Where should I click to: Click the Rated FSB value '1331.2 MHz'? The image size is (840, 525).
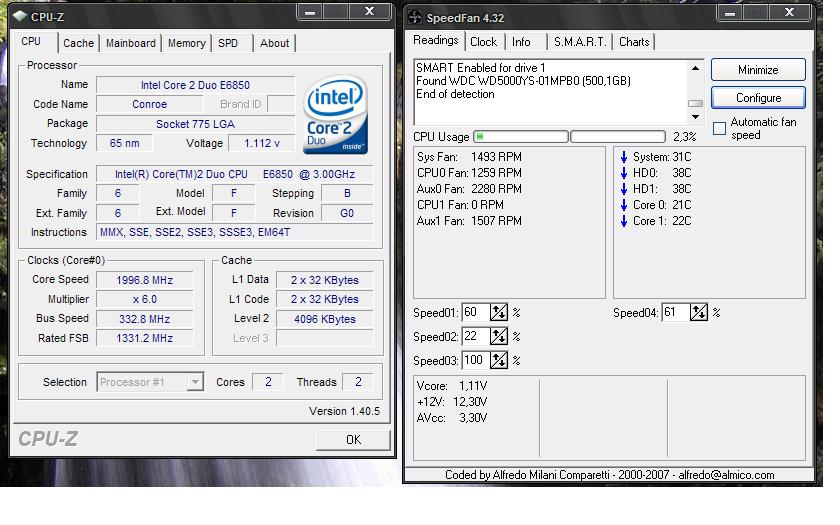[144, 339]
